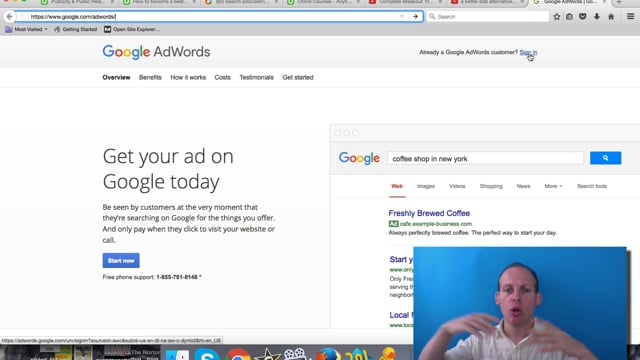Image resolution: width=640 pixels, height=360 pixels.
Task: Open Finder from the dock
Action: (177, 354)
